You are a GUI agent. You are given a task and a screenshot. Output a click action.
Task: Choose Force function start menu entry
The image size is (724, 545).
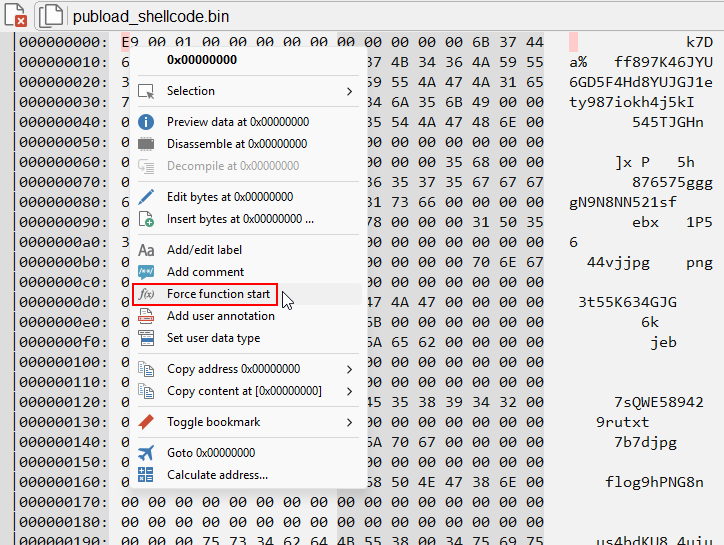click(218, 294)
